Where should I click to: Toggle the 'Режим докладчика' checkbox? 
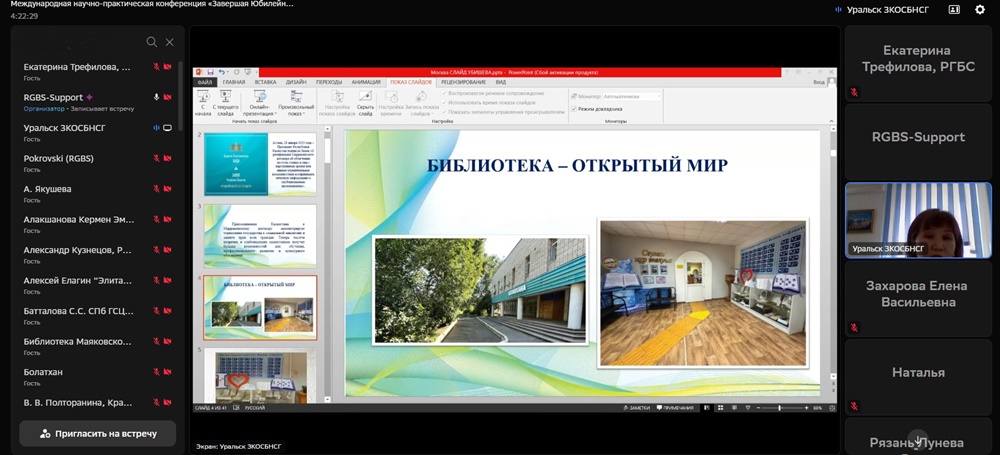[x=574, y=108]
